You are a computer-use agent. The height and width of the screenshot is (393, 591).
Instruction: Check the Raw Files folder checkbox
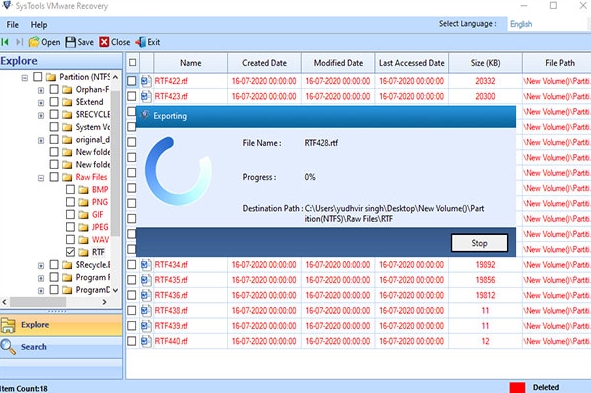point(54,177)
